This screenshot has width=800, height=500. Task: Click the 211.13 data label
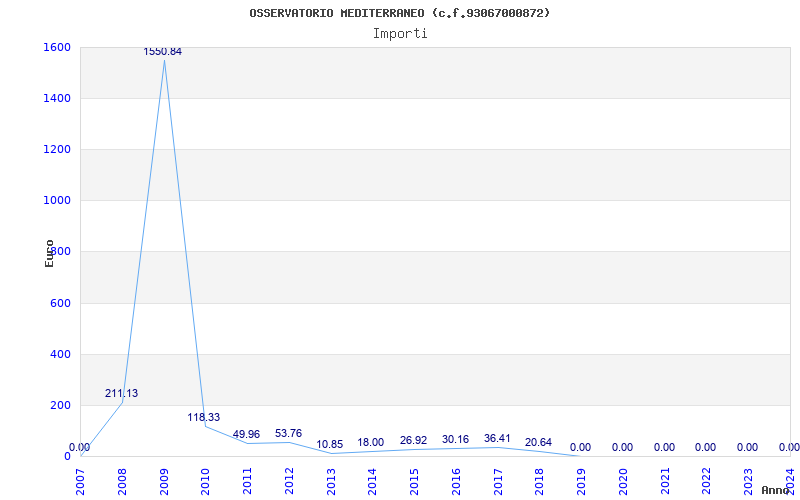[121, 393]
